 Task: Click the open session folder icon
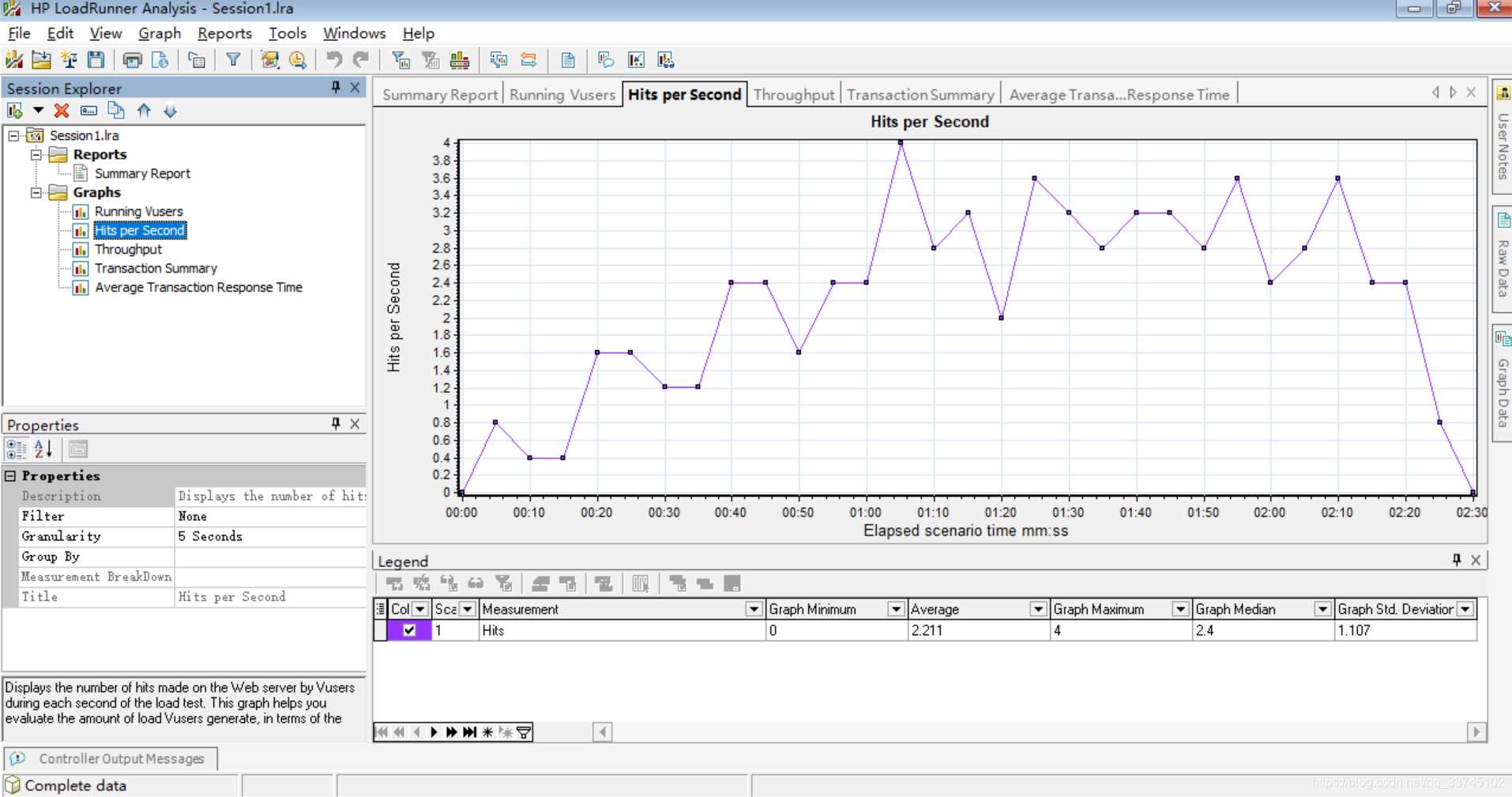[41, 60]
